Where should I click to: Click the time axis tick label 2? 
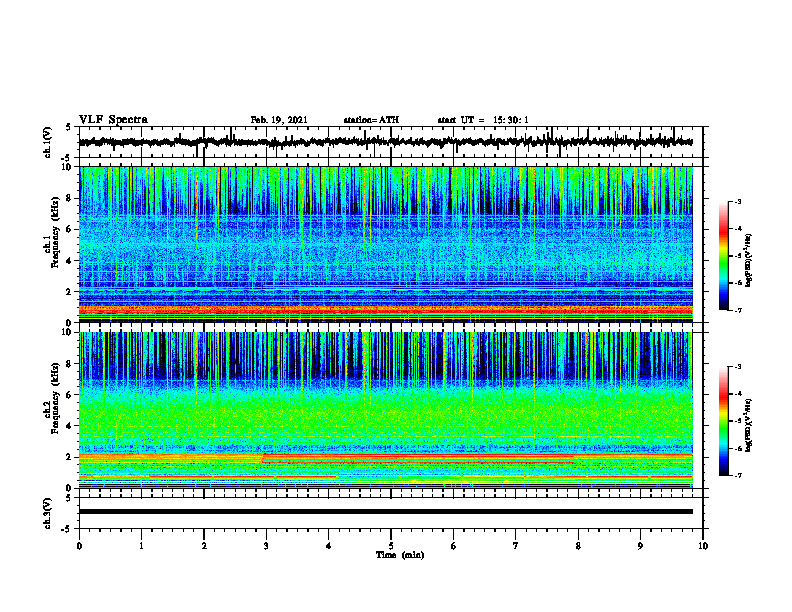[x=204, y=546]
